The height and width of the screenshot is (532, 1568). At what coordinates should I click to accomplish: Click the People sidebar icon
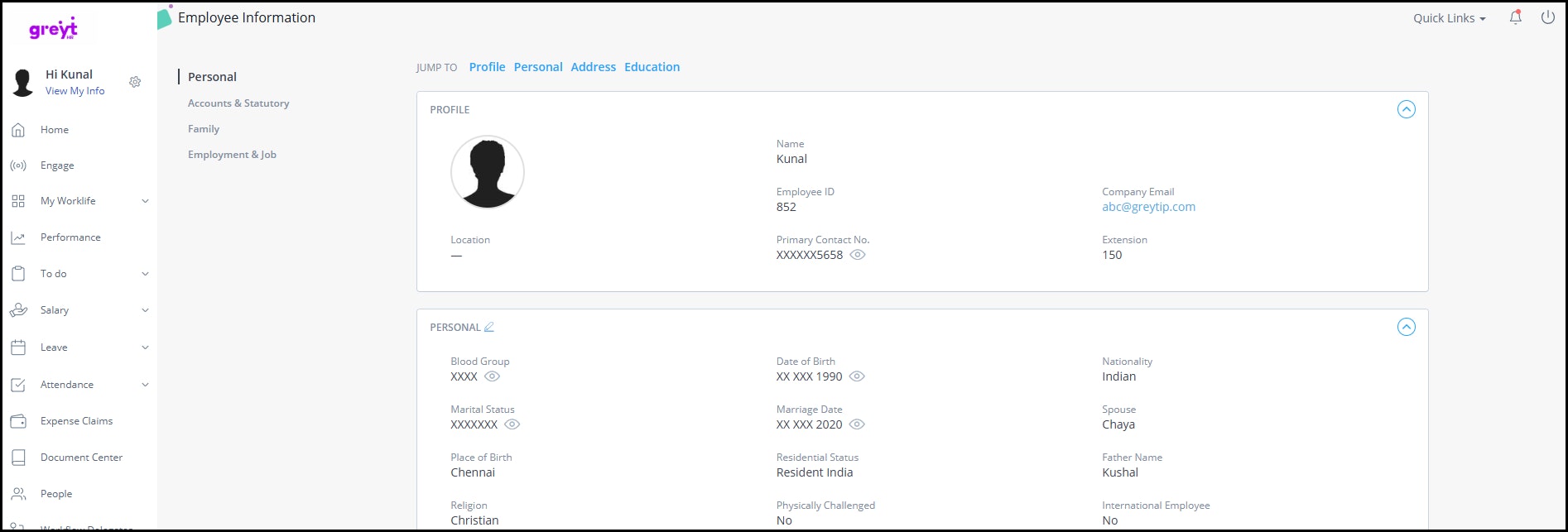click(x=18, y=494)
